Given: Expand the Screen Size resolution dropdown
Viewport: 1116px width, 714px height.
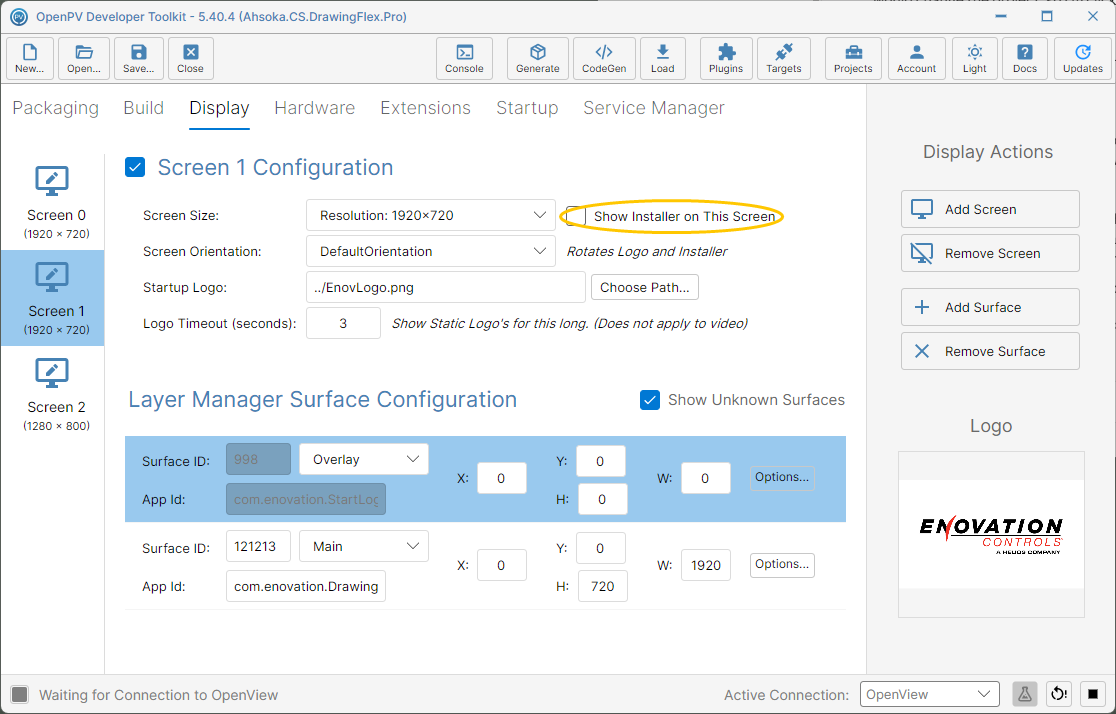Looking at the screenshot, I should pyautogui.click(x=431, y=215).
